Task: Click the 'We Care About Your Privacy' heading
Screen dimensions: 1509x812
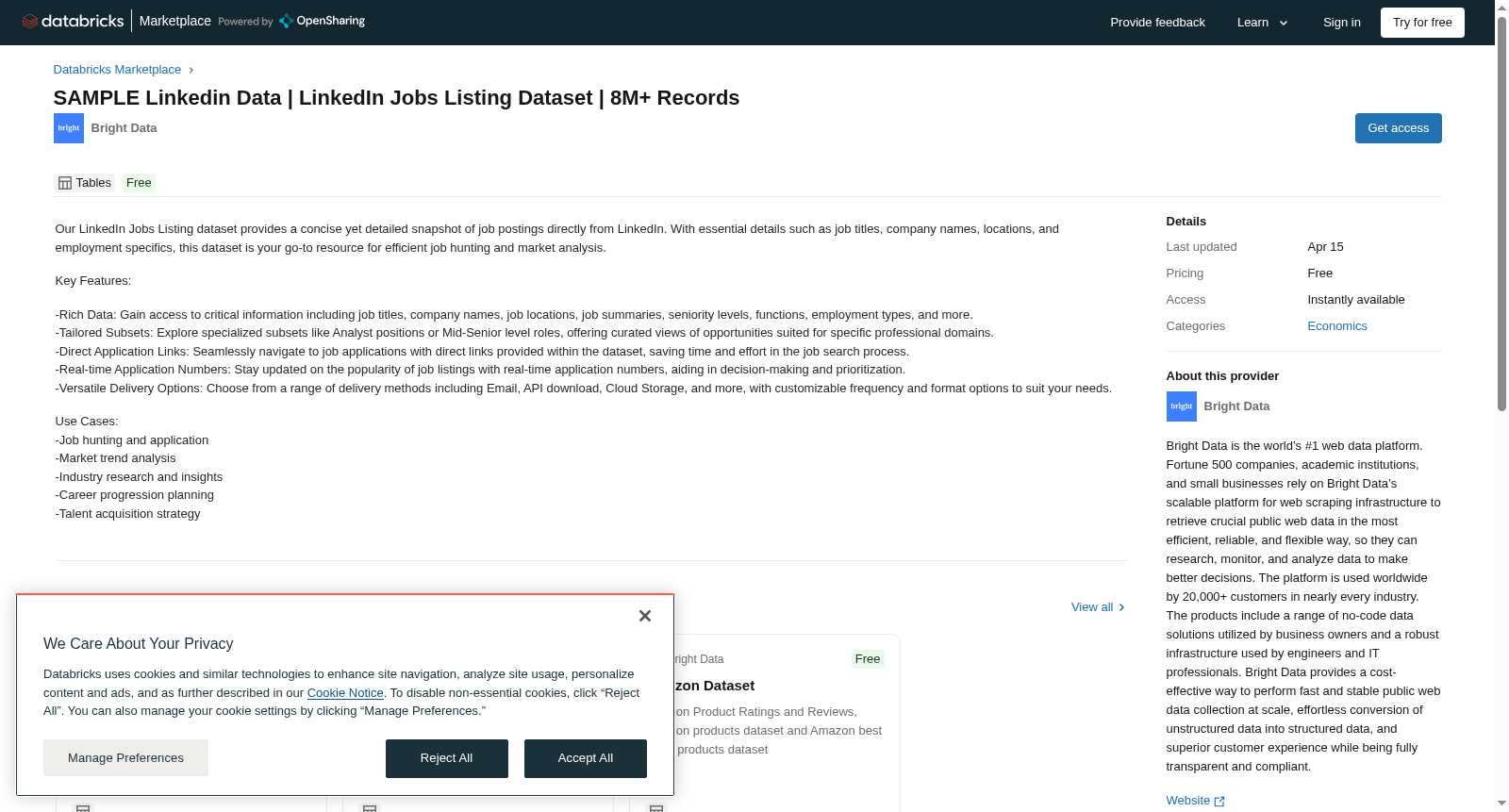Action: 138,644
